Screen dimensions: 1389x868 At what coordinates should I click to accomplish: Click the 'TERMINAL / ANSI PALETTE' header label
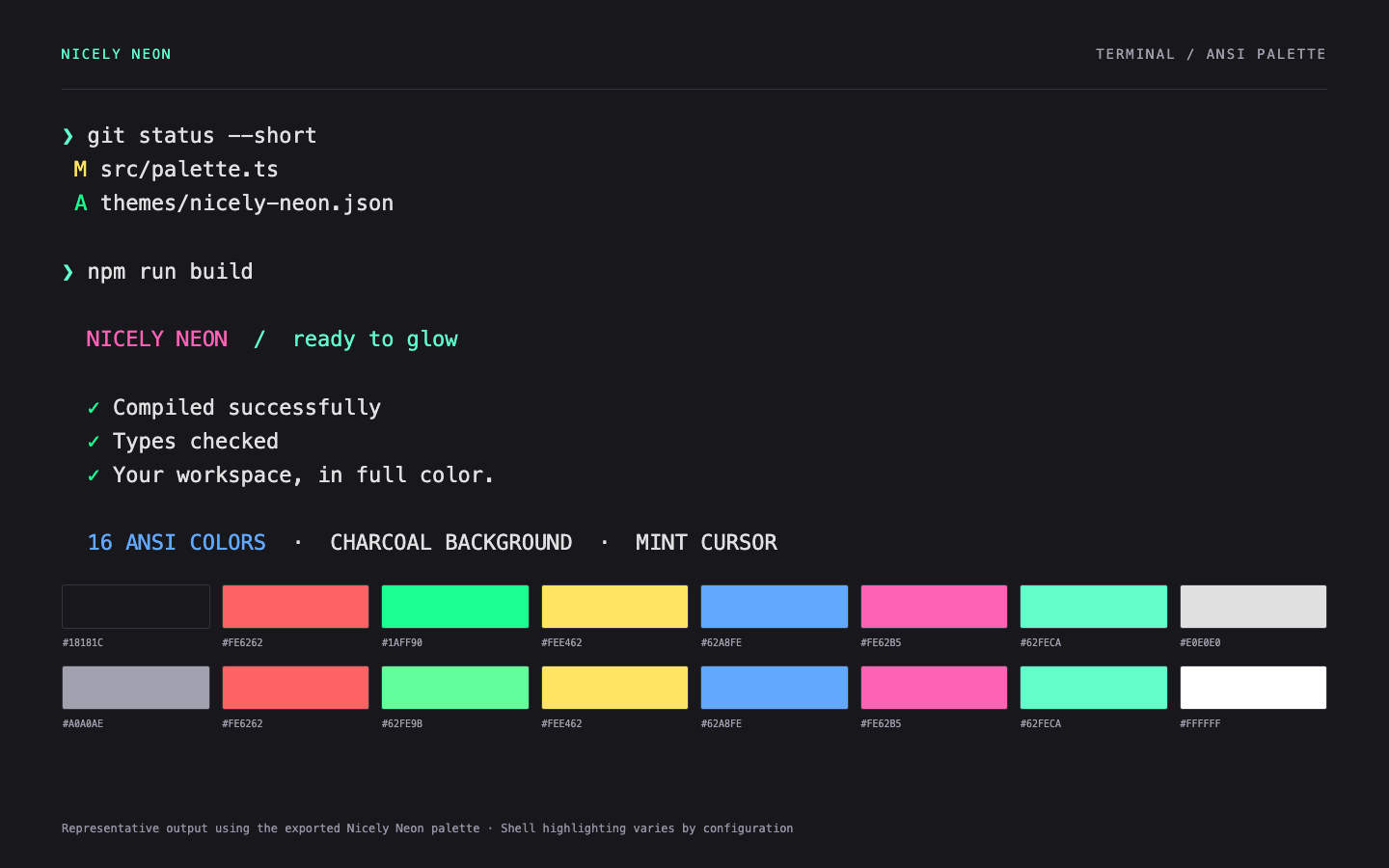click(1211, 54)
